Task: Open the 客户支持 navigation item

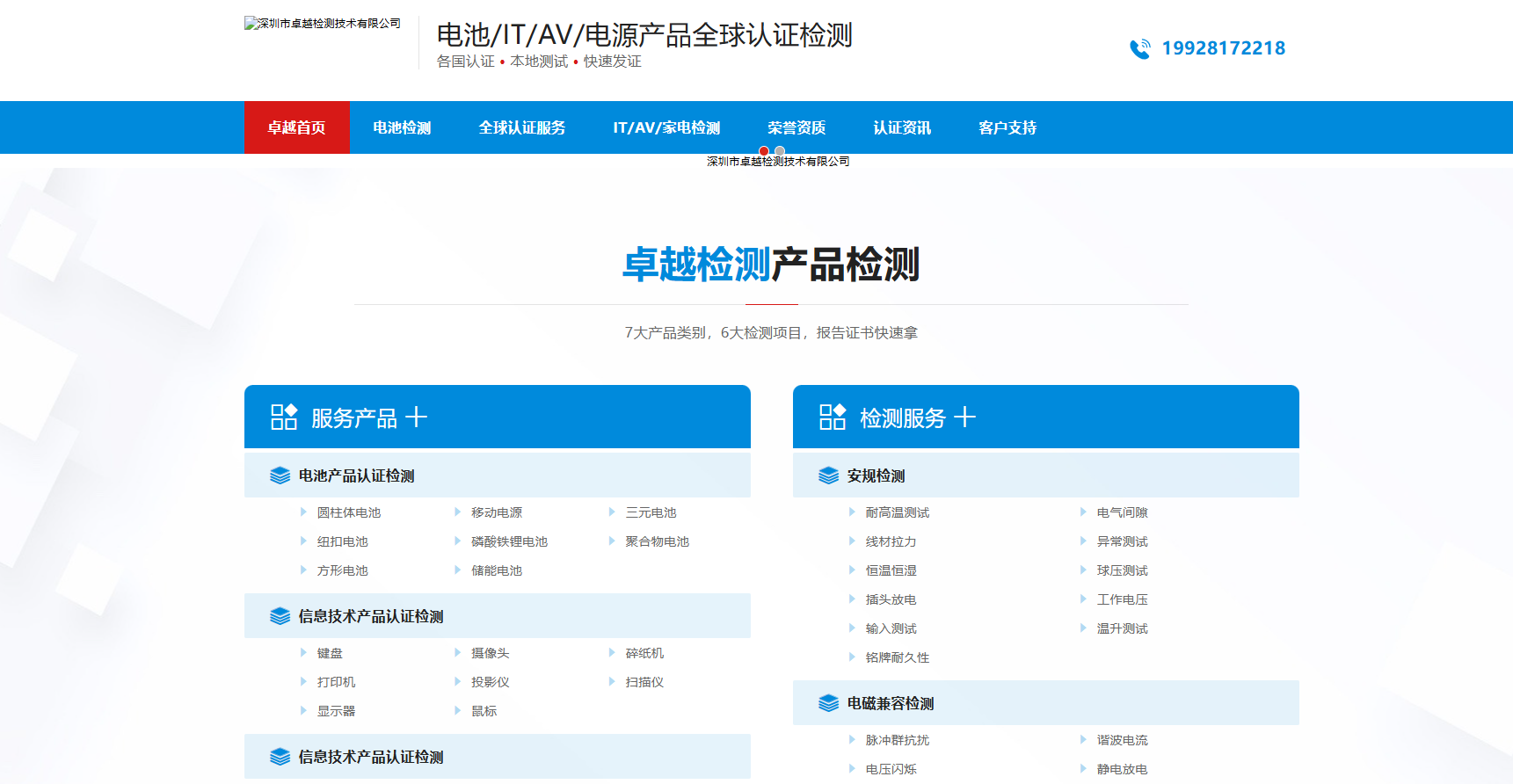Action: pos(1007,127)
